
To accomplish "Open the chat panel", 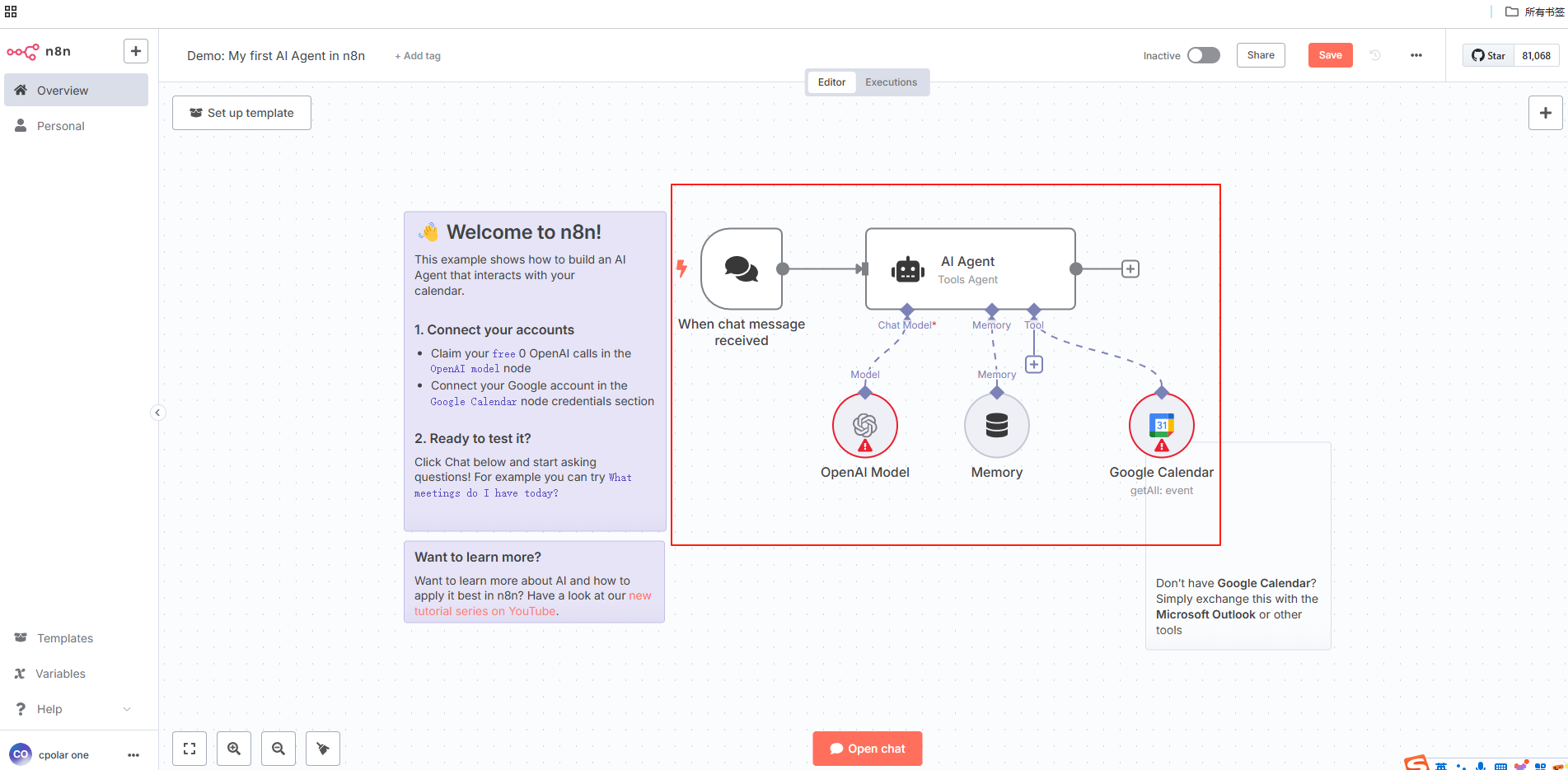I will tap(868, 749).
